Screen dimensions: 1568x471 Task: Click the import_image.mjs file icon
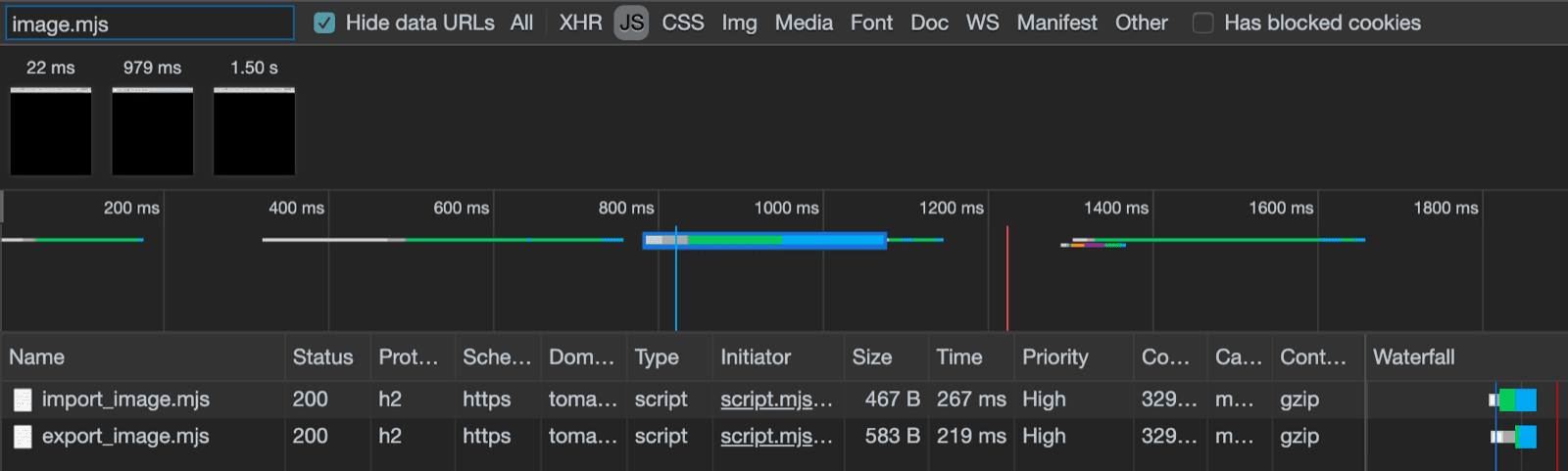(x=23, y=400)
